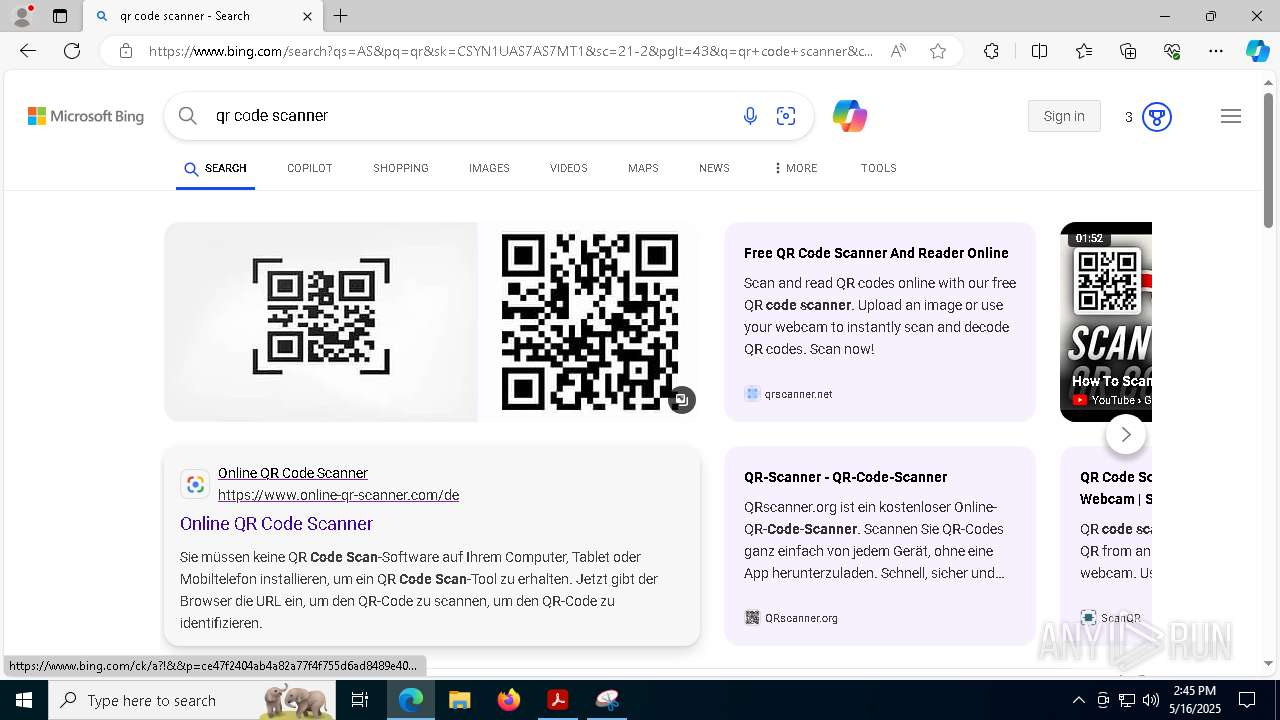Open large black QR code image
Image resolution: width=1280 pixels, height=720 pixels.
(589, 322)
